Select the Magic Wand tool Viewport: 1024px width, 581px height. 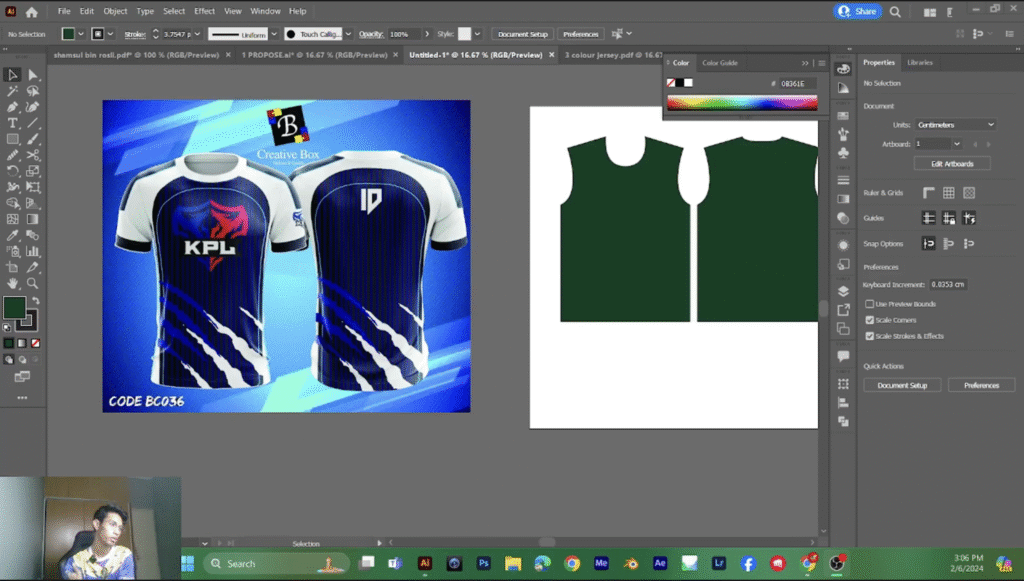(12, 91)
